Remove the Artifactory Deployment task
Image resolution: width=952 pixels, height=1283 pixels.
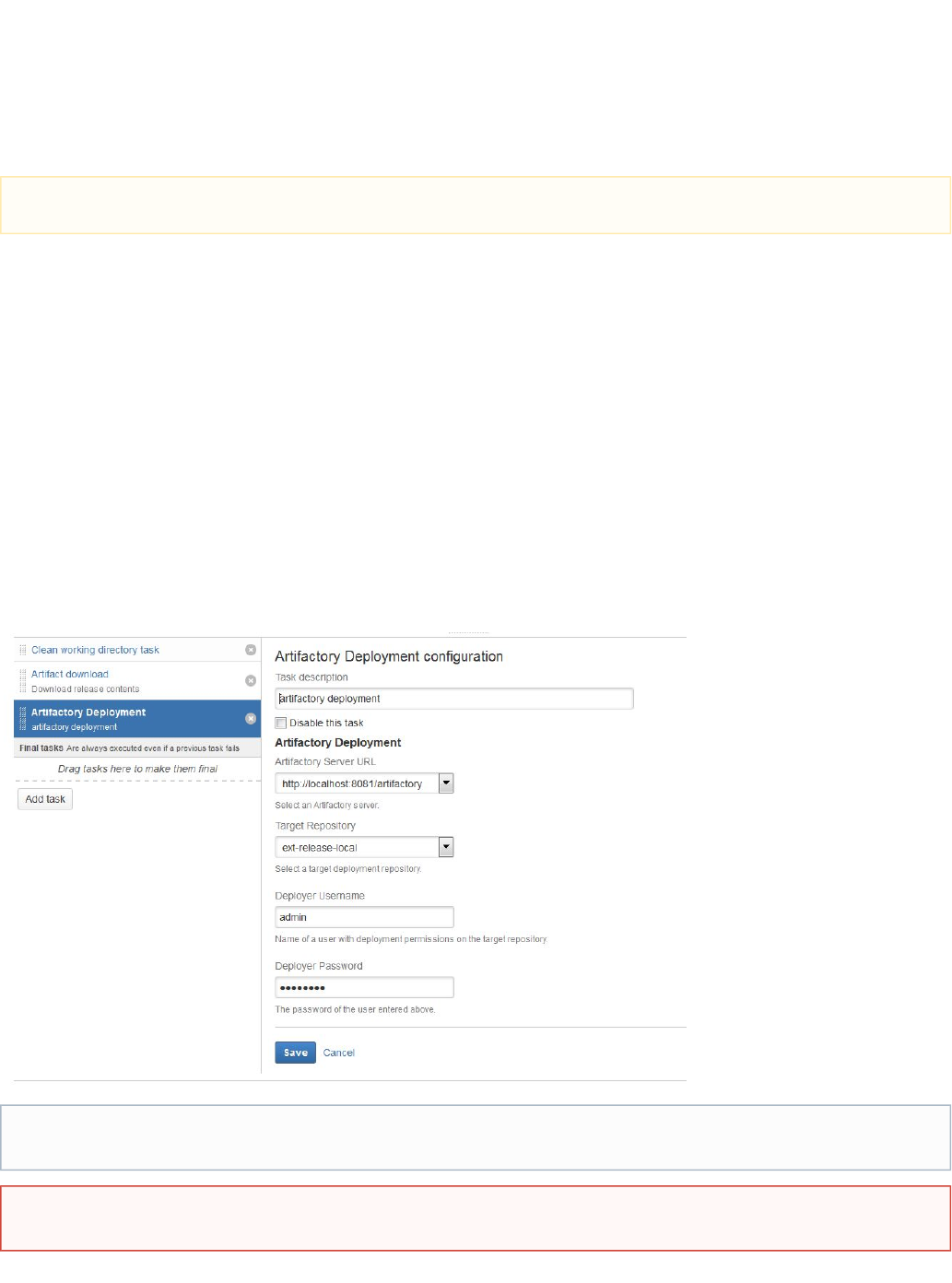[251, 718]
